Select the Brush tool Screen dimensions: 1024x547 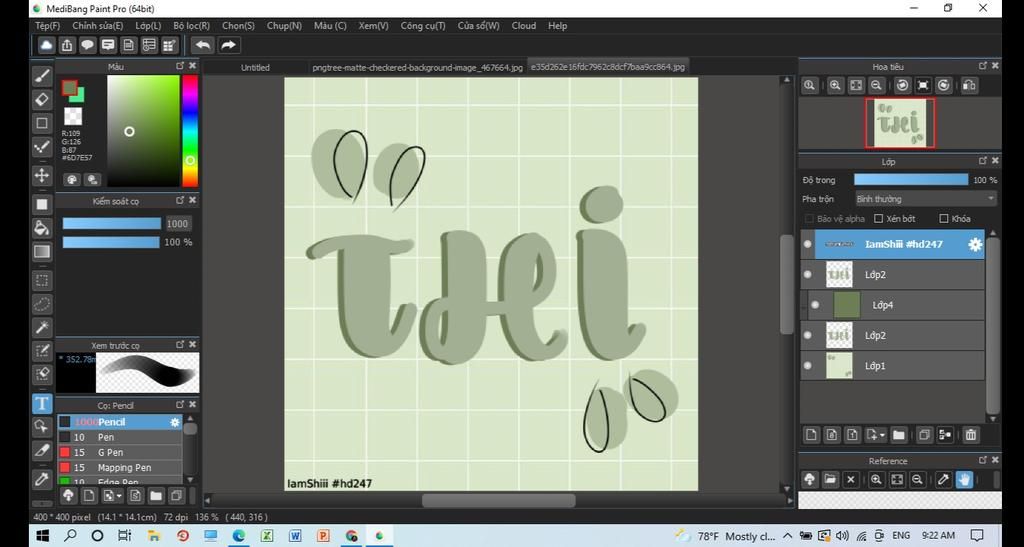42,76
